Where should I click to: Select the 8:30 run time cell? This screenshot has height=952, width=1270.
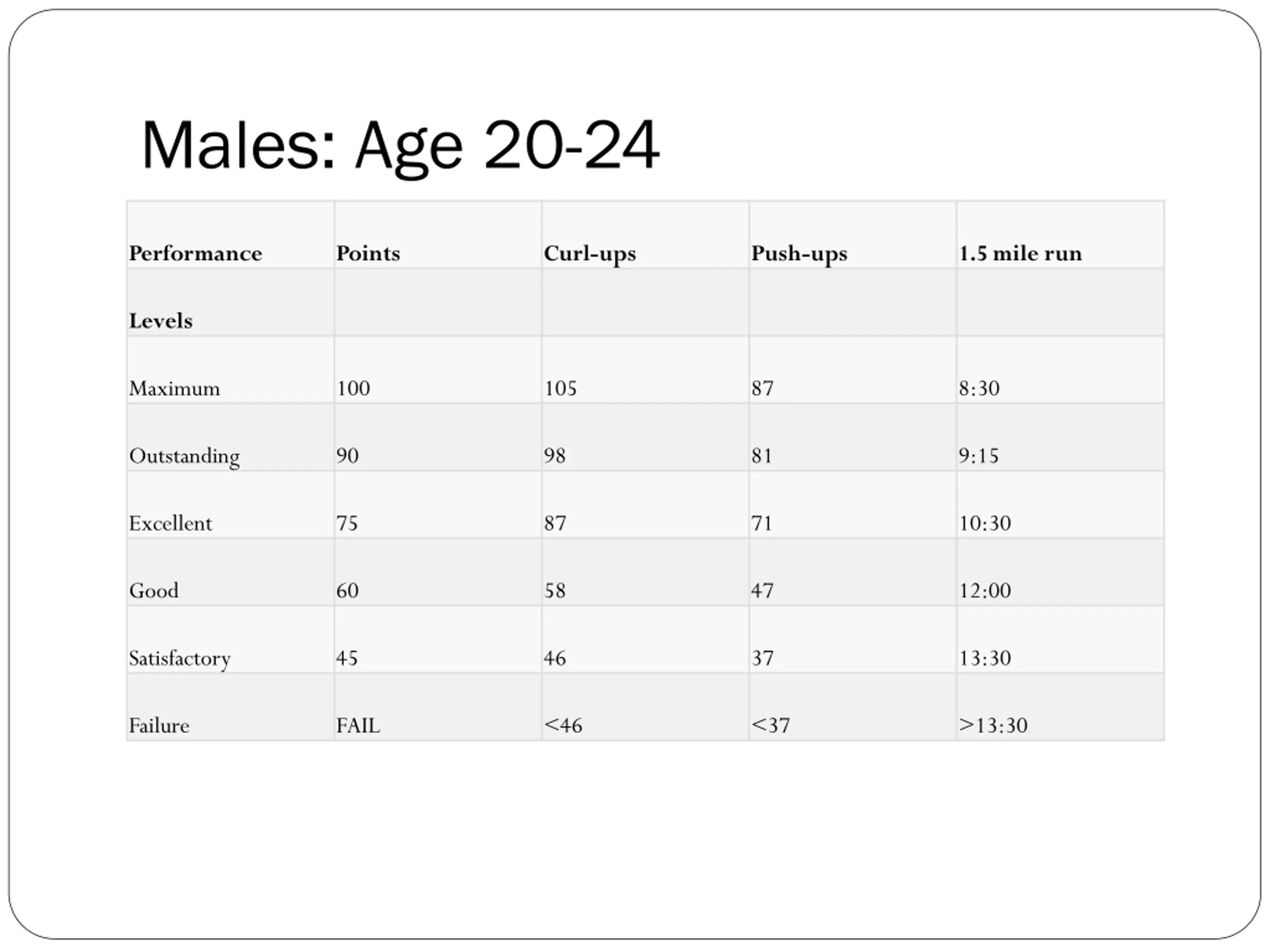(x=979, y=389)
